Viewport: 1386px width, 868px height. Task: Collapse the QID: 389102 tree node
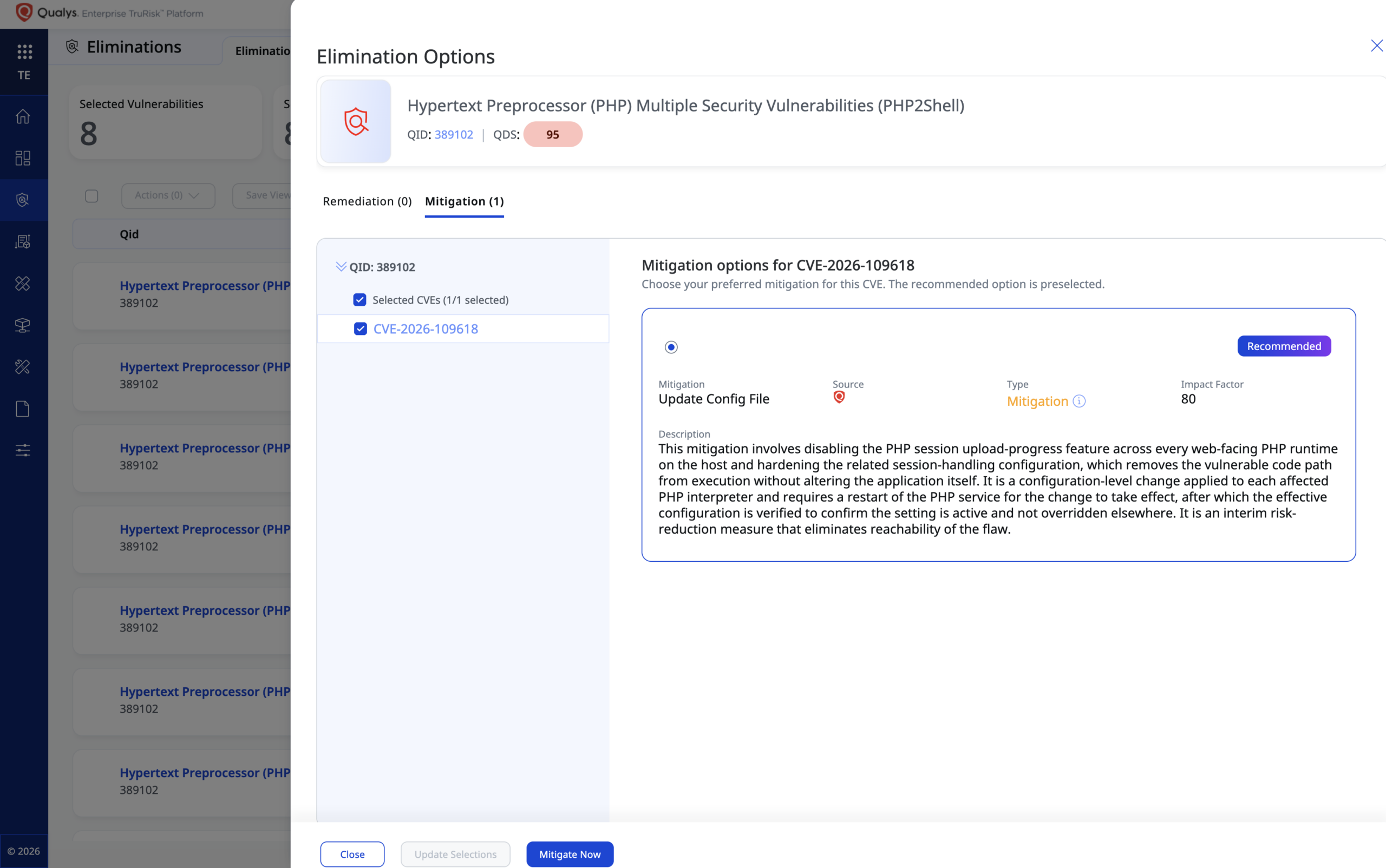coord(341,266)
